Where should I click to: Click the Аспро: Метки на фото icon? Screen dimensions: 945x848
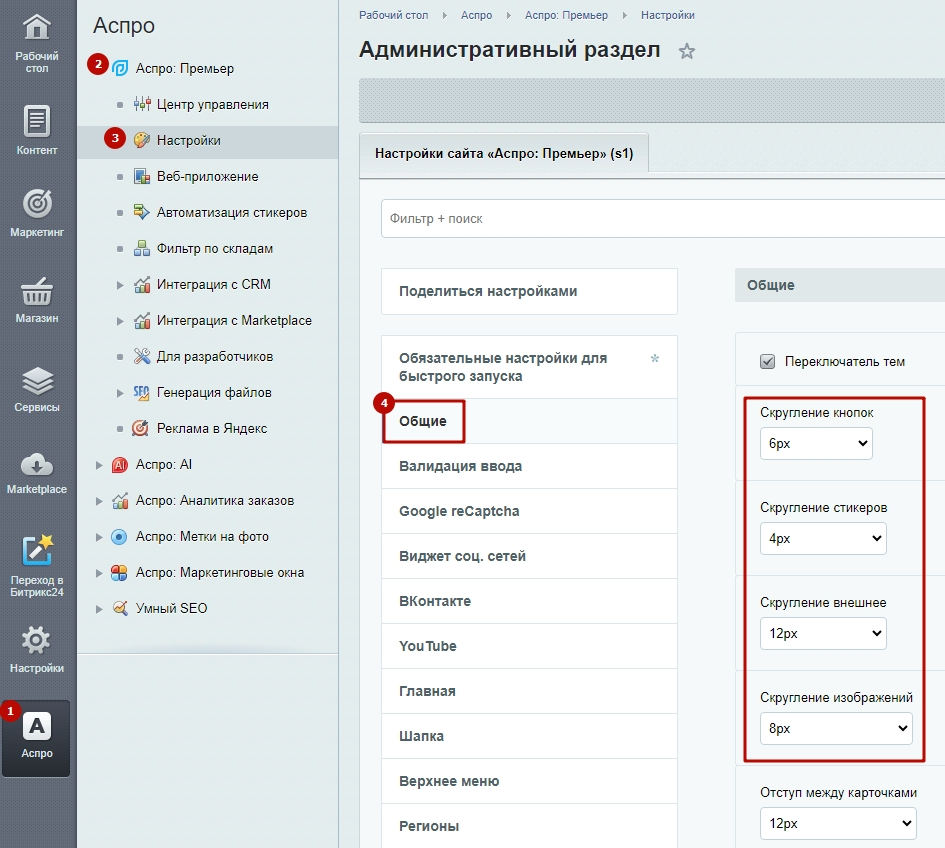[x=119, y=536]
